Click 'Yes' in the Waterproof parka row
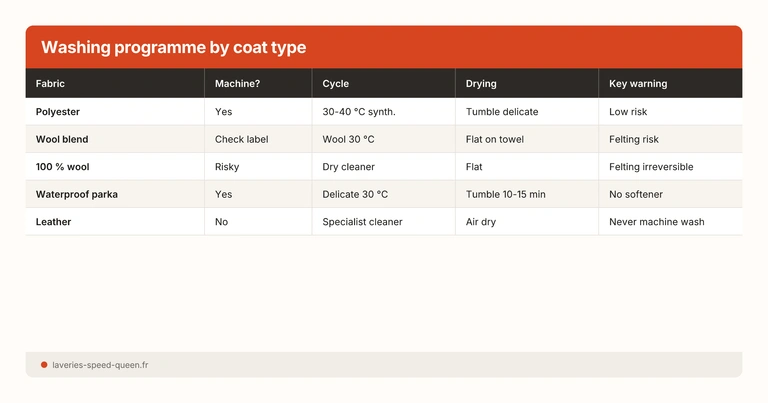The width and height of the screenshot is (768, 403). 223,194
